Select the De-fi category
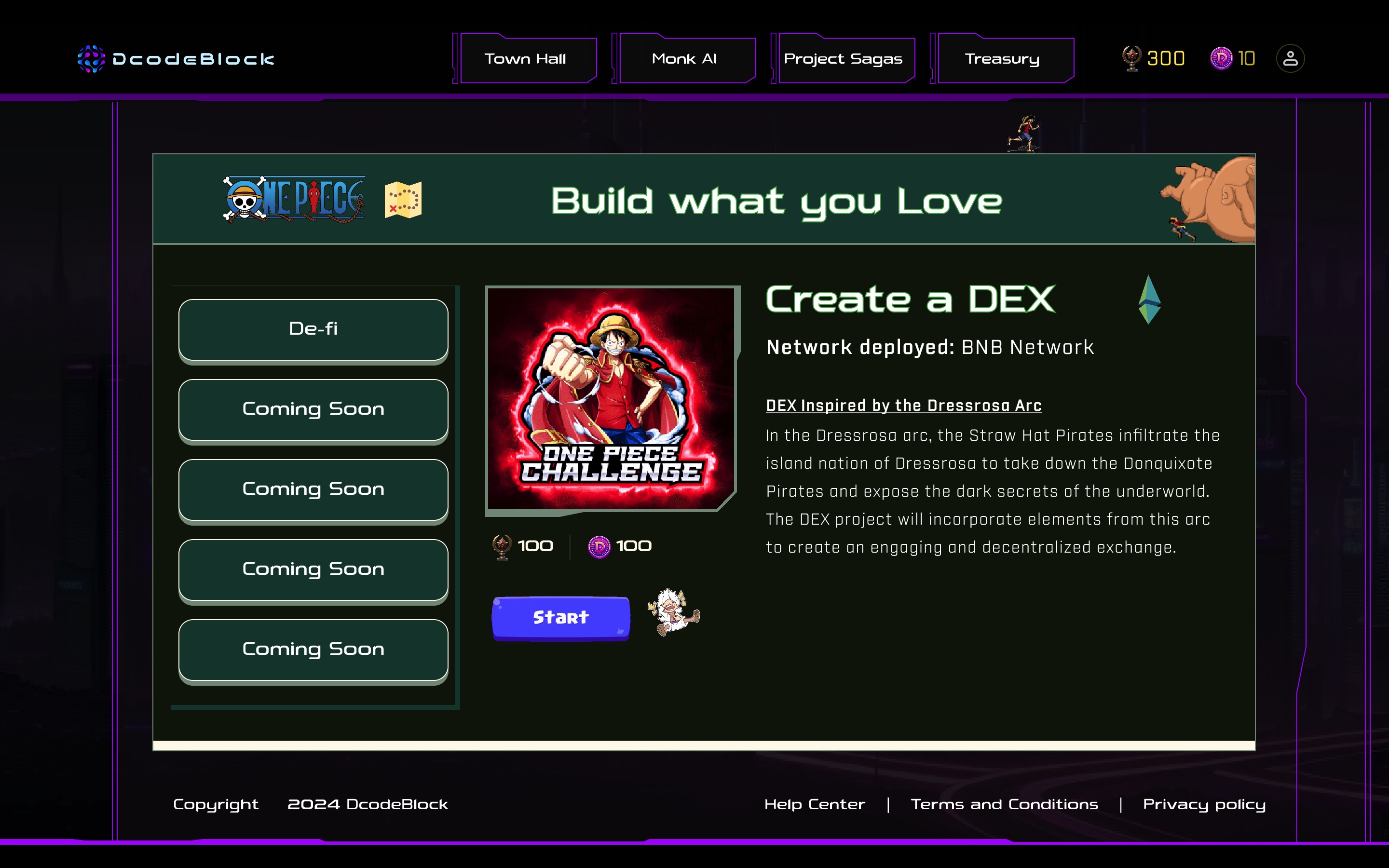Viewport: 1389px width, 868px height. (313, 329)
